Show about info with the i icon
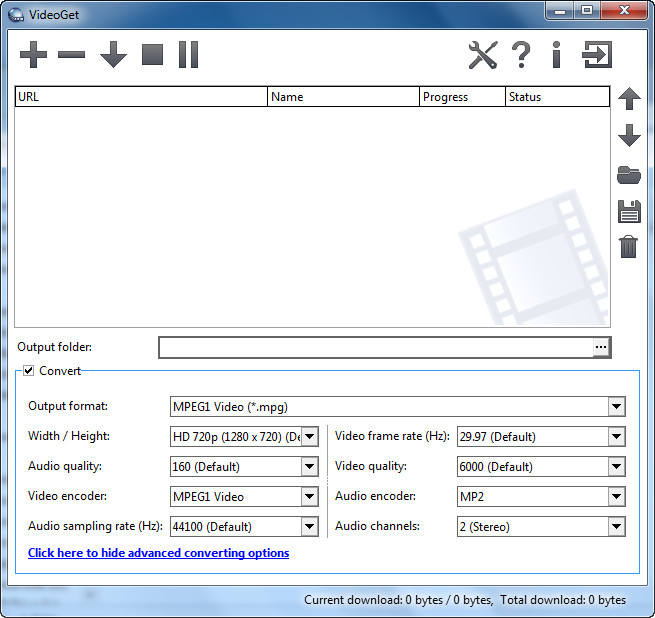The height and width of the screenshot is (618, 655). [556, 55]
